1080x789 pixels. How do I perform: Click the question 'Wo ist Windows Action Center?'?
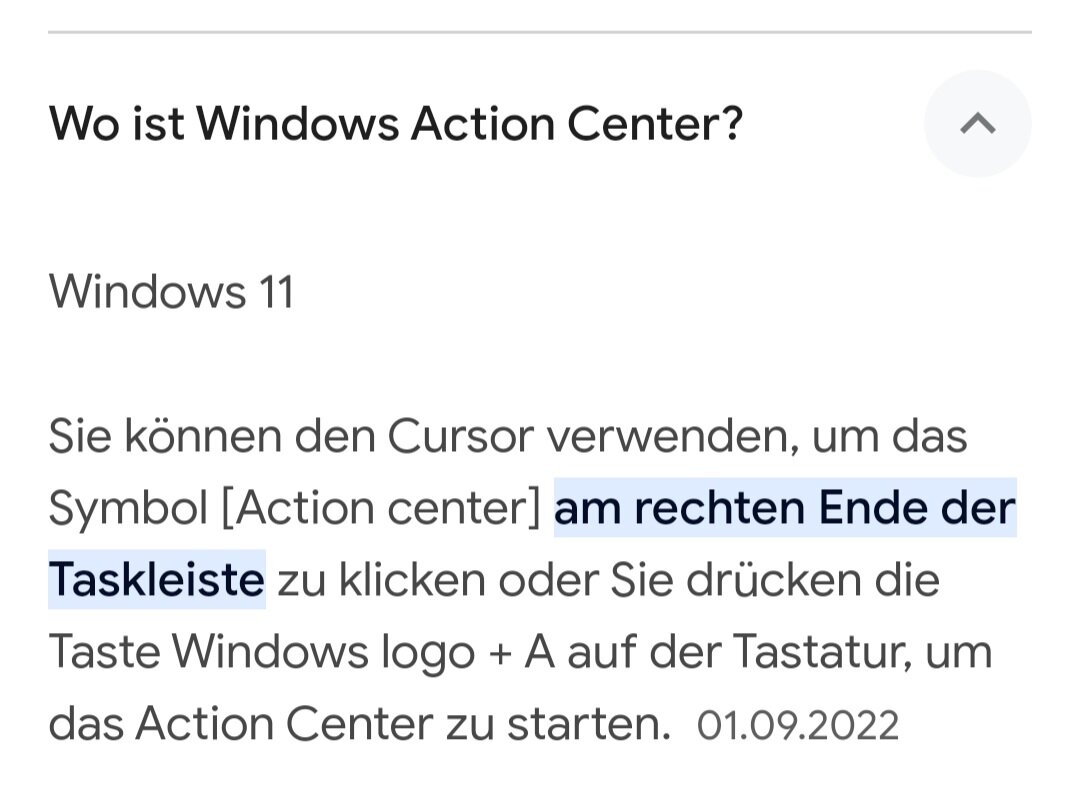(x=396, y=124)
